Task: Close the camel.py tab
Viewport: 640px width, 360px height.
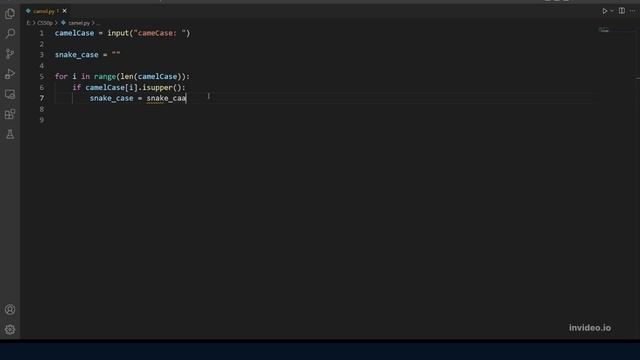Action: pos(64,11)
